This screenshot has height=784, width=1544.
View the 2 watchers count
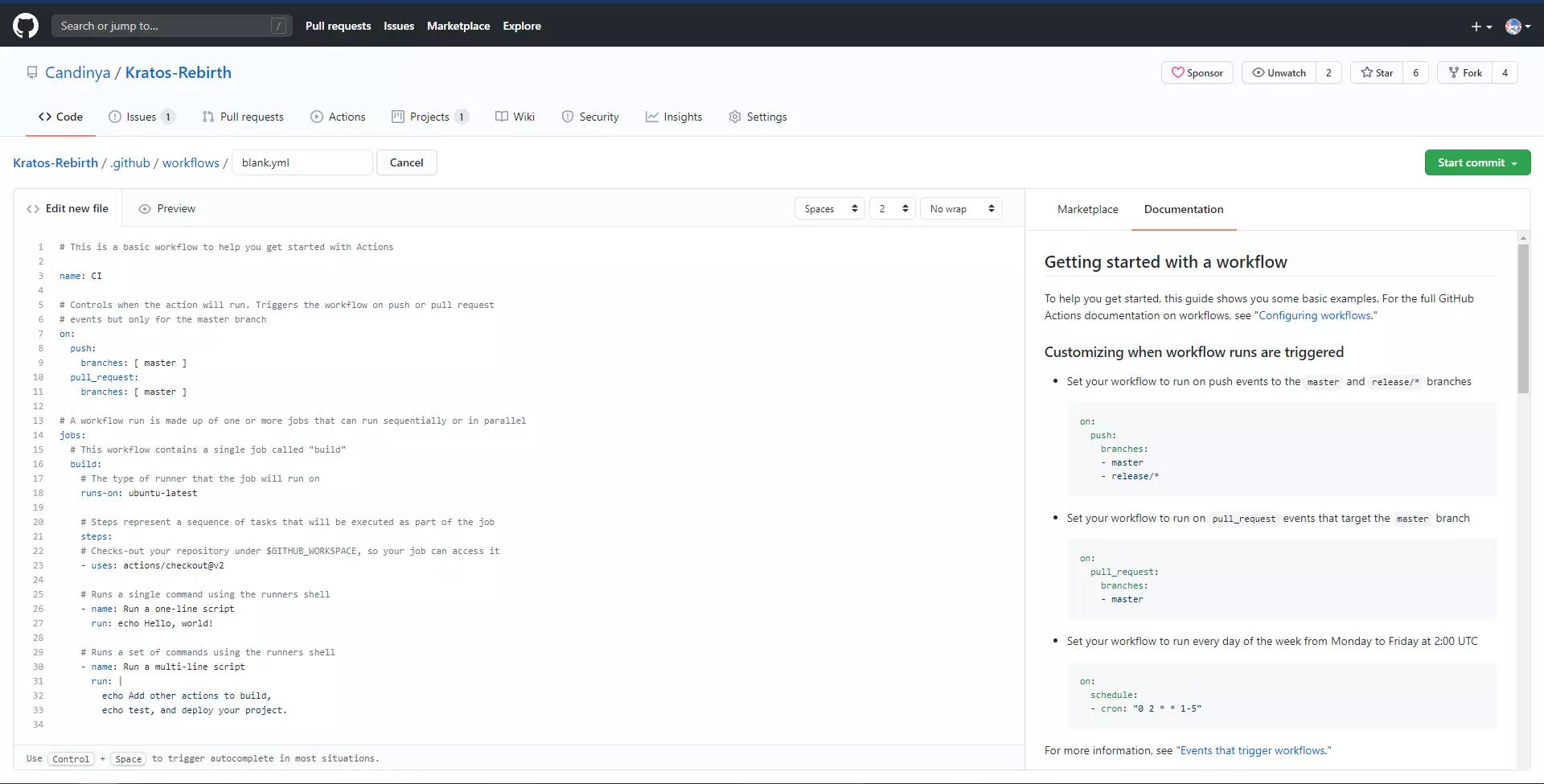point(1328,72)
